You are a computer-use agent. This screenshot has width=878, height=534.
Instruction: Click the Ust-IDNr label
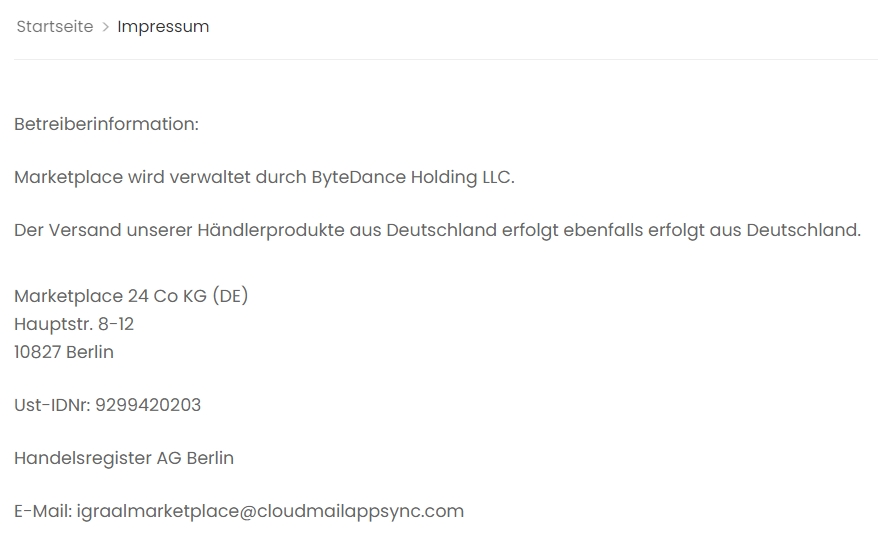tap(52, 405)
